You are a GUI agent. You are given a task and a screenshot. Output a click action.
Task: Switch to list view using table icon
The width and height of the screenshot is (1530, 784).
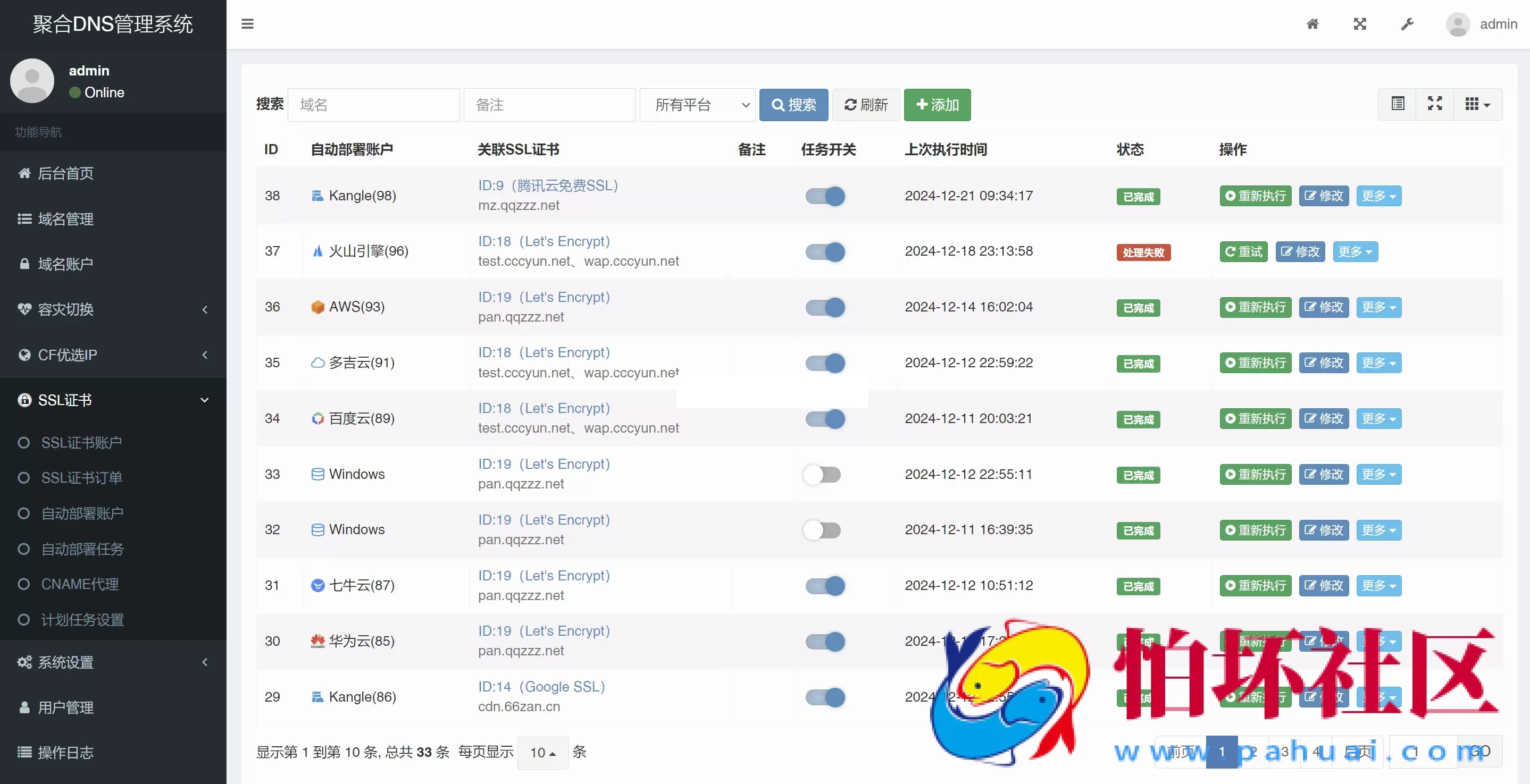tap(1398, 104)
